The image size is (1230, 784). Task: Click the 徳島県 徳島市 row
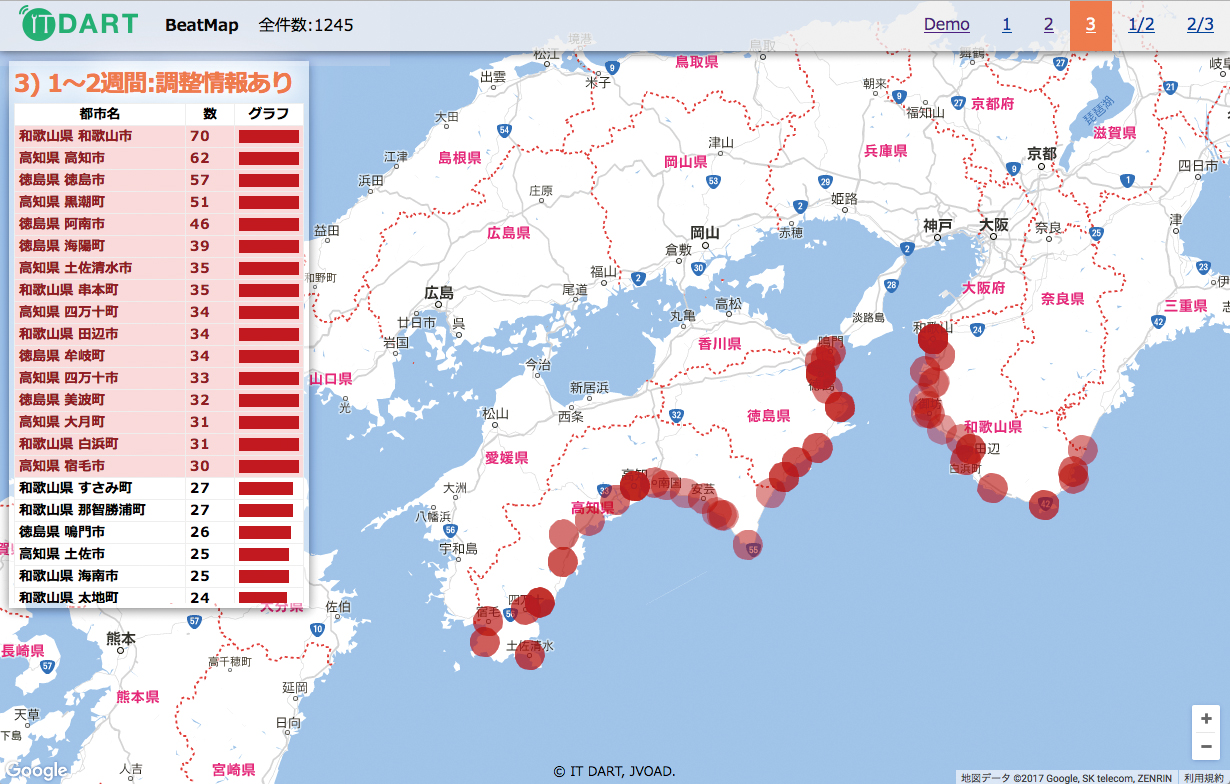(100, 180)
